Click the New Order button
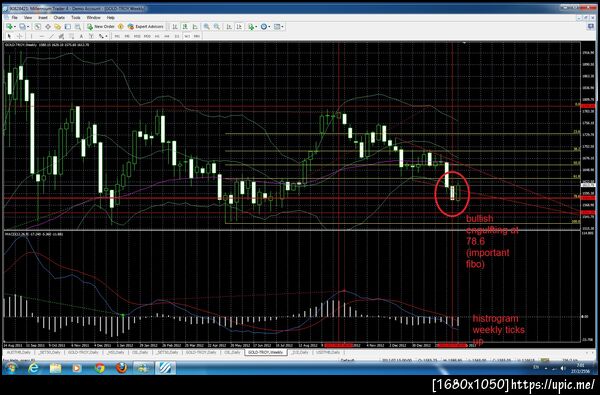The width and height of the screenshot is (600, 395). tap(100, 26)
